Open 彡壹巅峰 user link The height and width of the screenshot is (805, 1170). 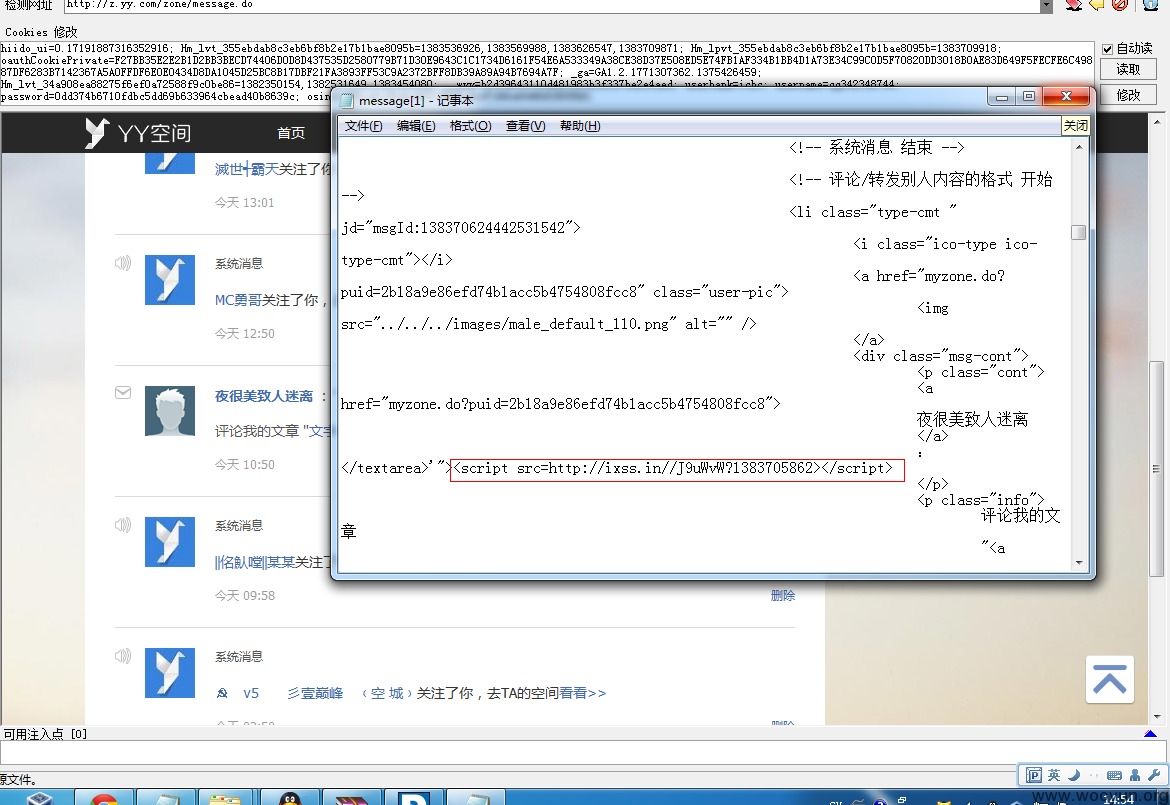[x=315, y=693]
